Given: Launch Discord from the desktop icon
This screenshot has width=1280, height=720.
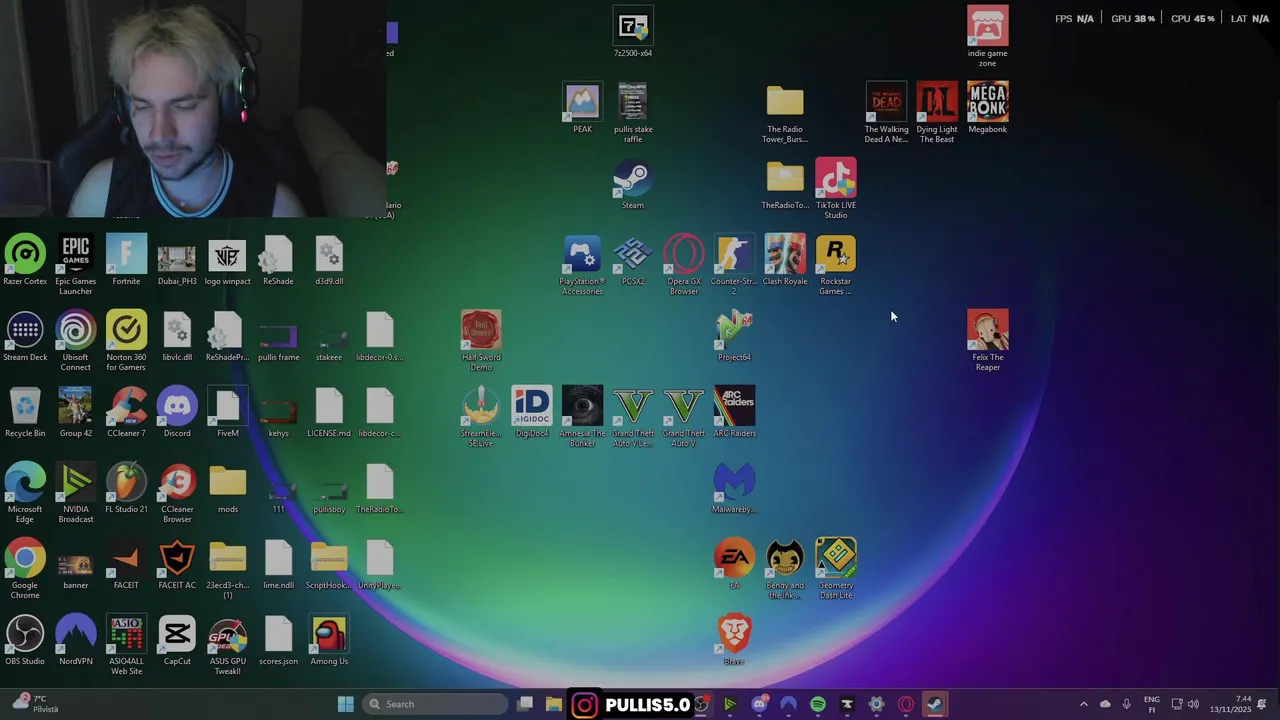Looking at the screenshot, I should click(177, 414).
